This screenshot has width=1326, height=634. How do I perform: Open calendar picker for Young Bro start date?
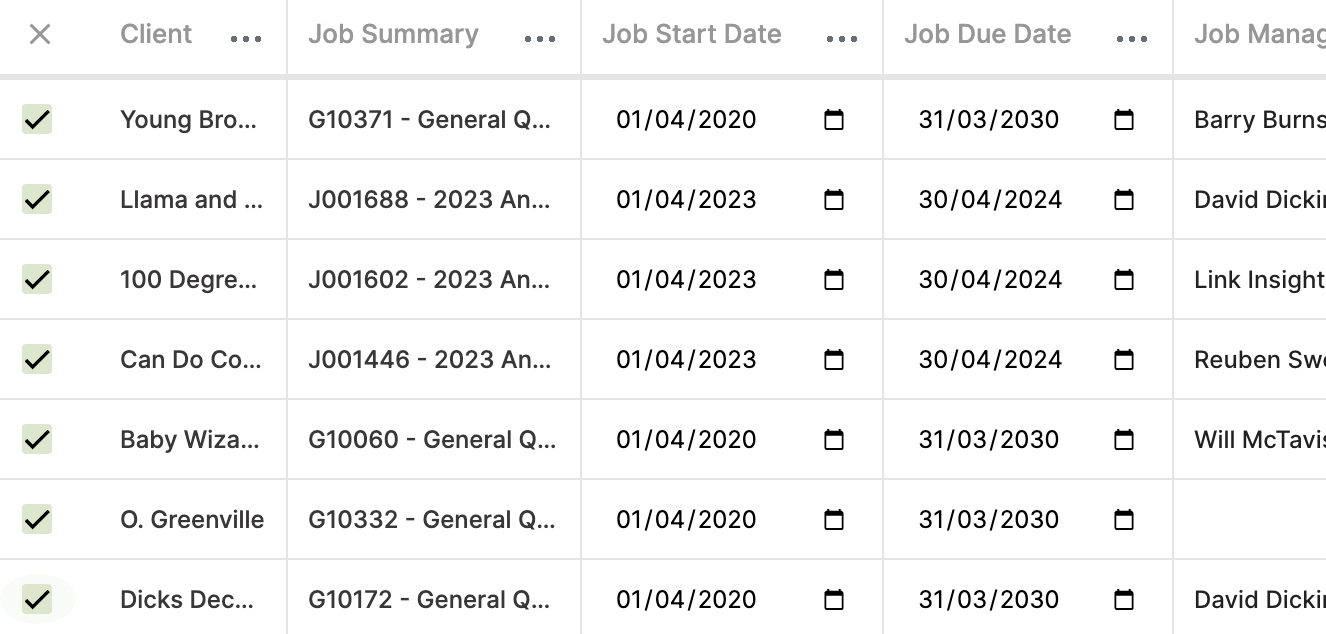(x=834, y=120)
